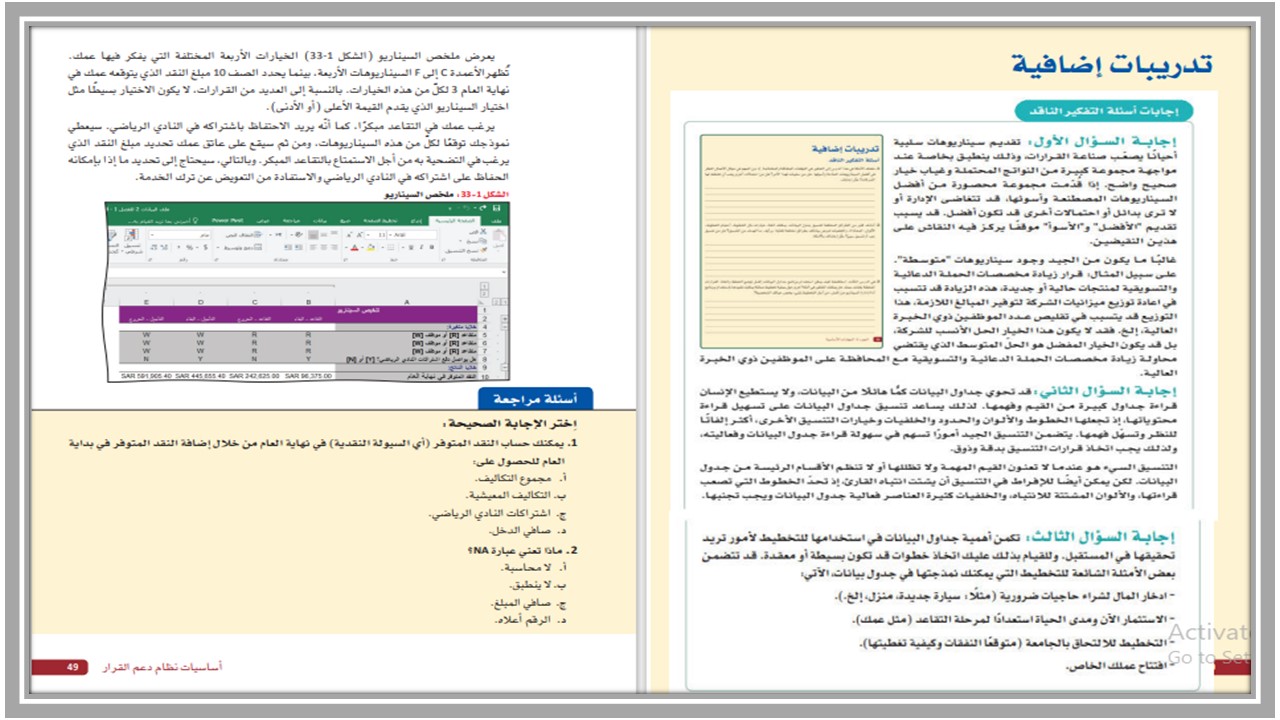The image size is (1280, 720).
Task: Select column header A in the Excel figure
Action: point(407,302)
